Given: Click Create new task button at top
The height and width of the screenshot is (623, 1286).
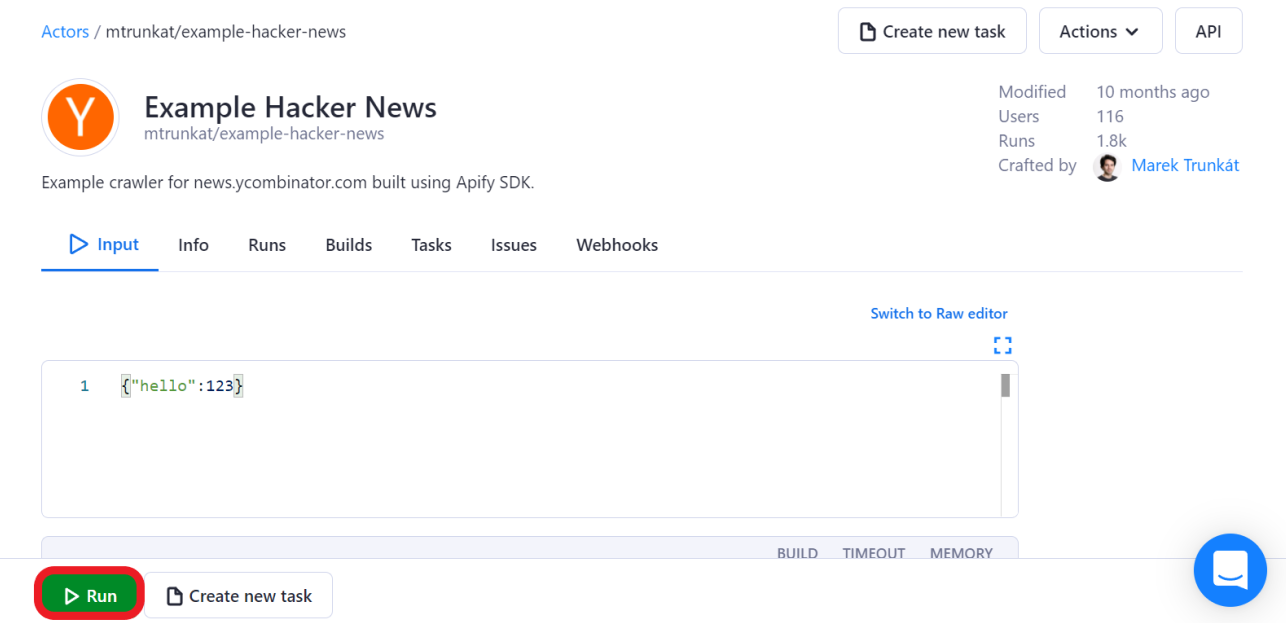Looking at the screenshot, I should click(x=932, y=31).
